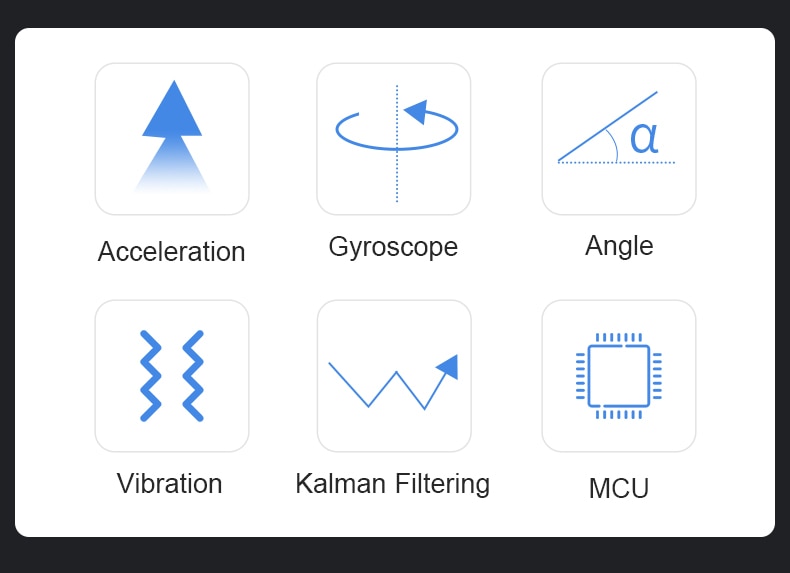Click the faded arrow tail in Acceleration tile
Screen dimensions: 790x573
(x=172, y=165)
